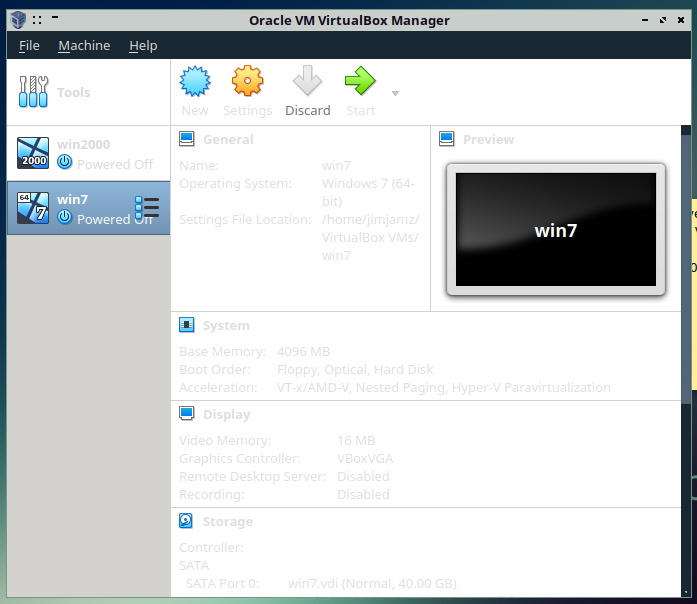Open the System section header link
This screenshot has height=604, width=697.
pyautogui.click(x=226, y=326)
